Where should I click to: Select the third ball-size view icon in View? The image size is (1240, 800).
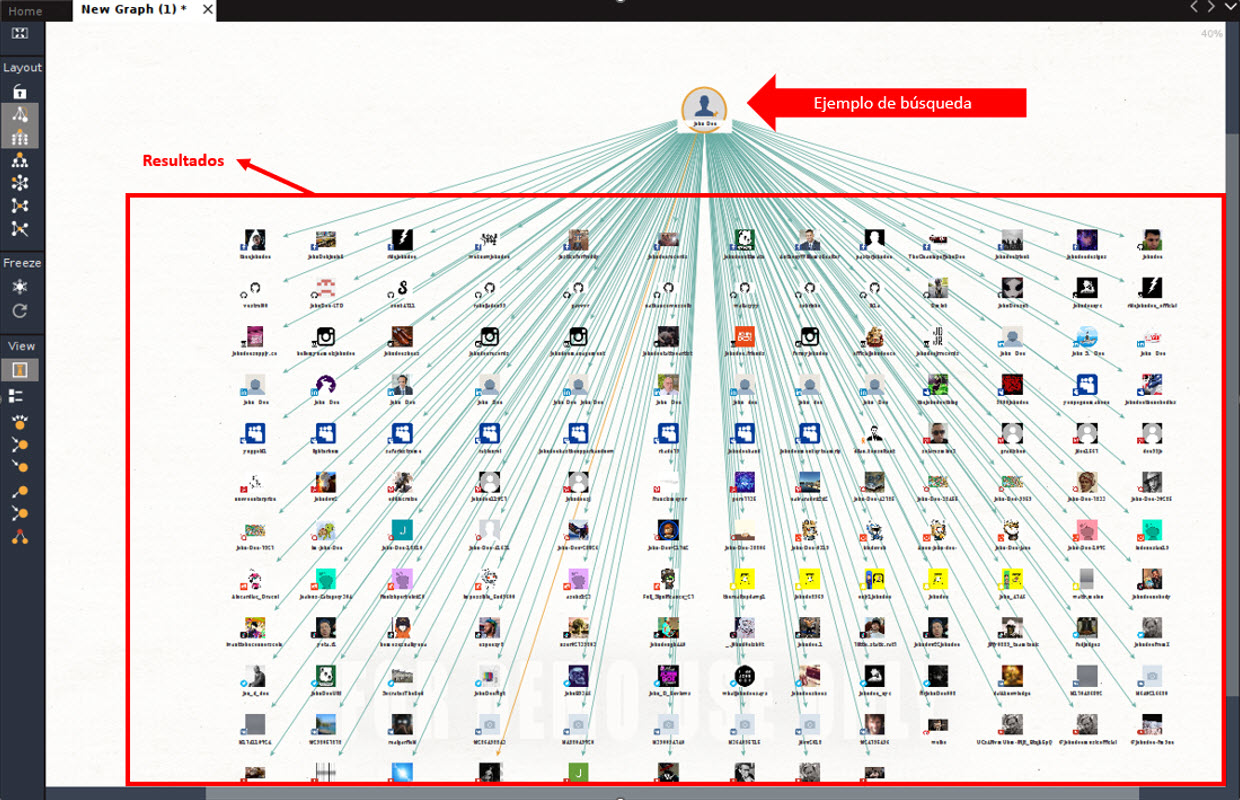tap(20, 466)
